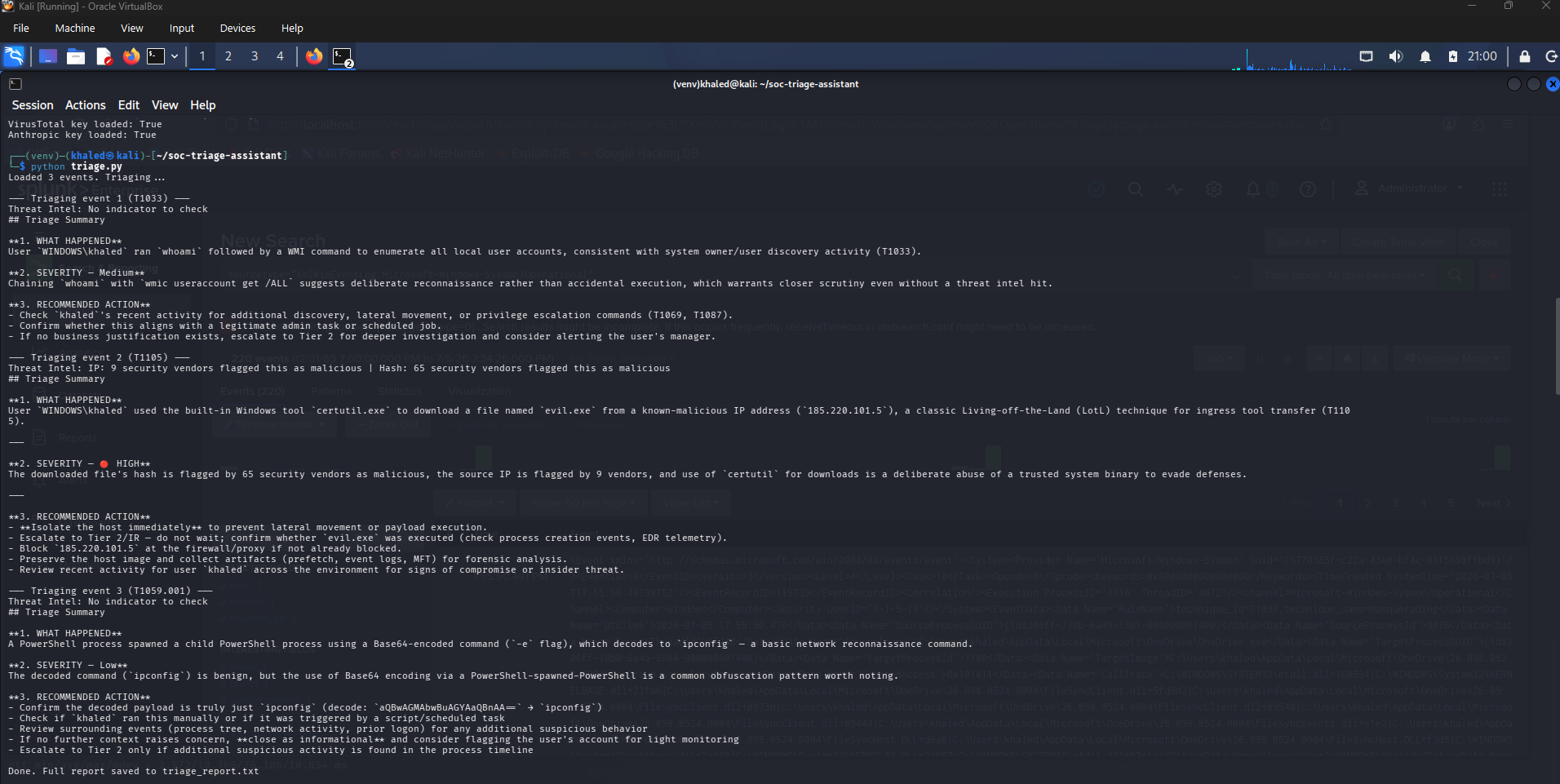Activate the running Firefox taskbar button

pos(314,56)
